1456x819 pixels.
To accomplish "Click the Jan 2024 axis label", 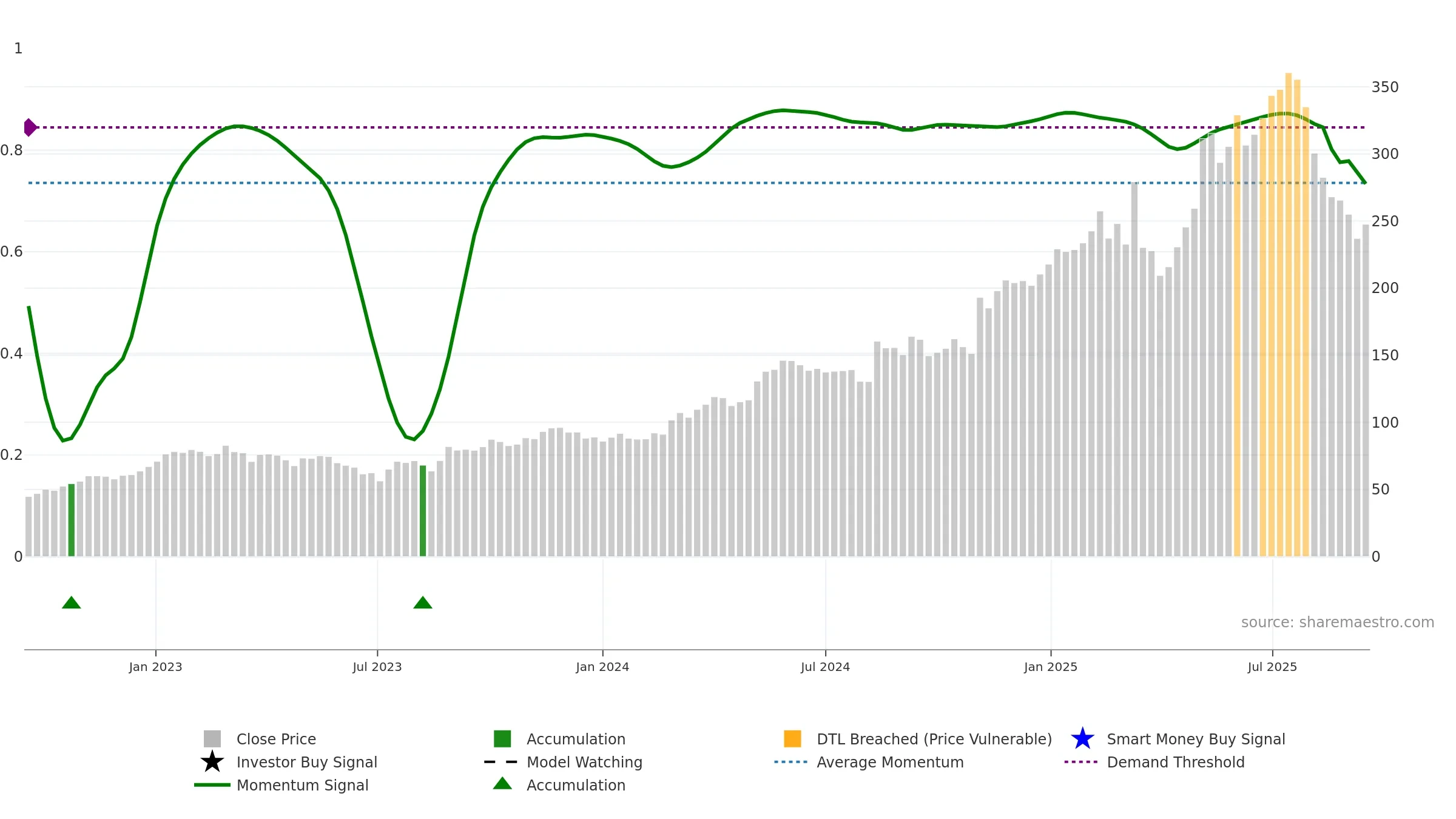I will pyautogui.click(x=602, y=667).
